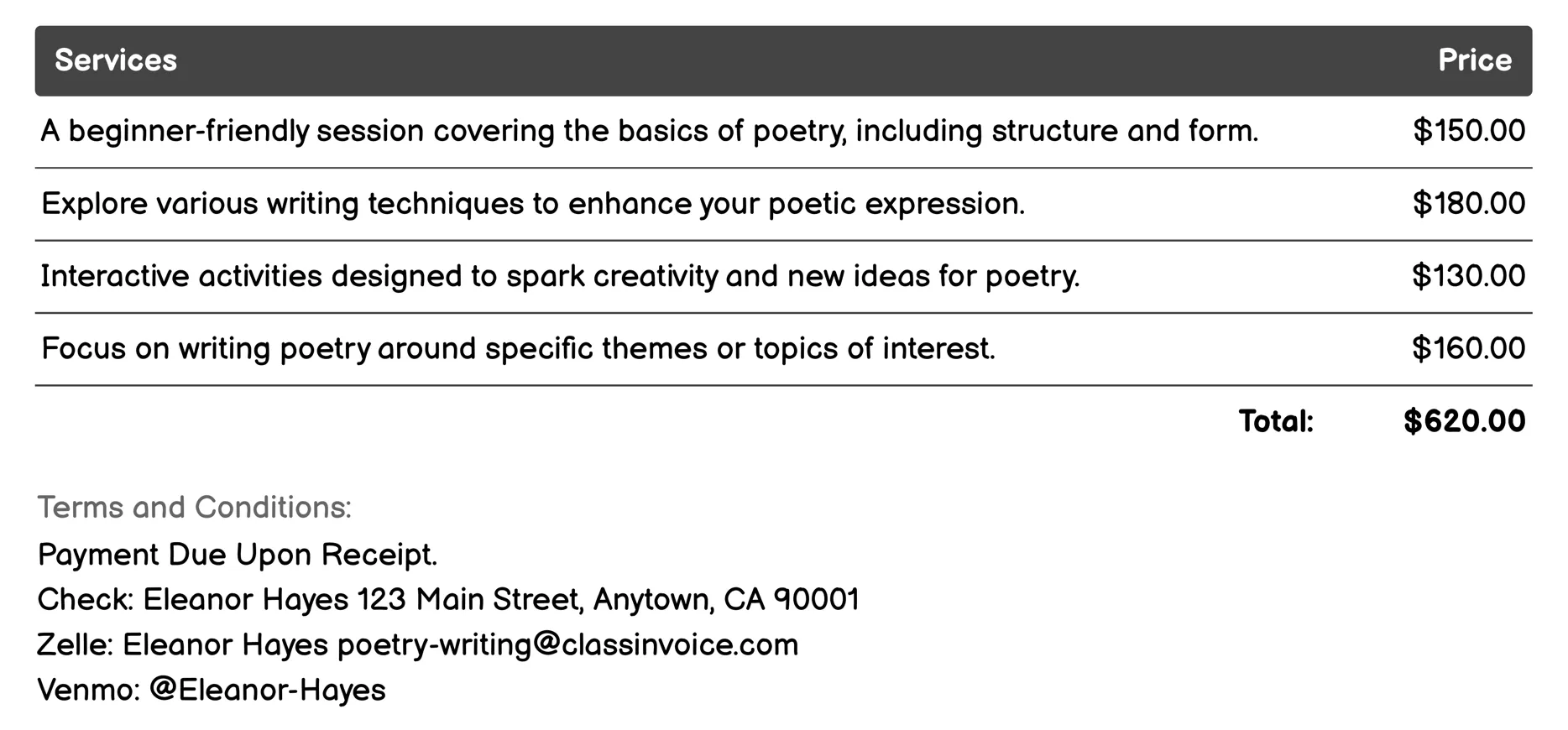1568x730 pixels.
Task: Click the Services column header
Action: click(116, 60)
